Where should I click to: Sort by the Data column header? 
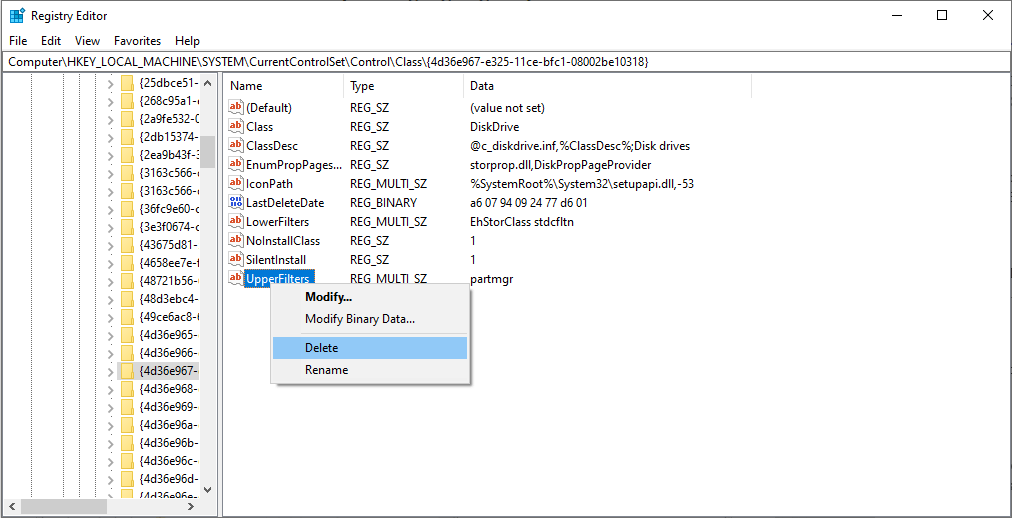(607, 86)
